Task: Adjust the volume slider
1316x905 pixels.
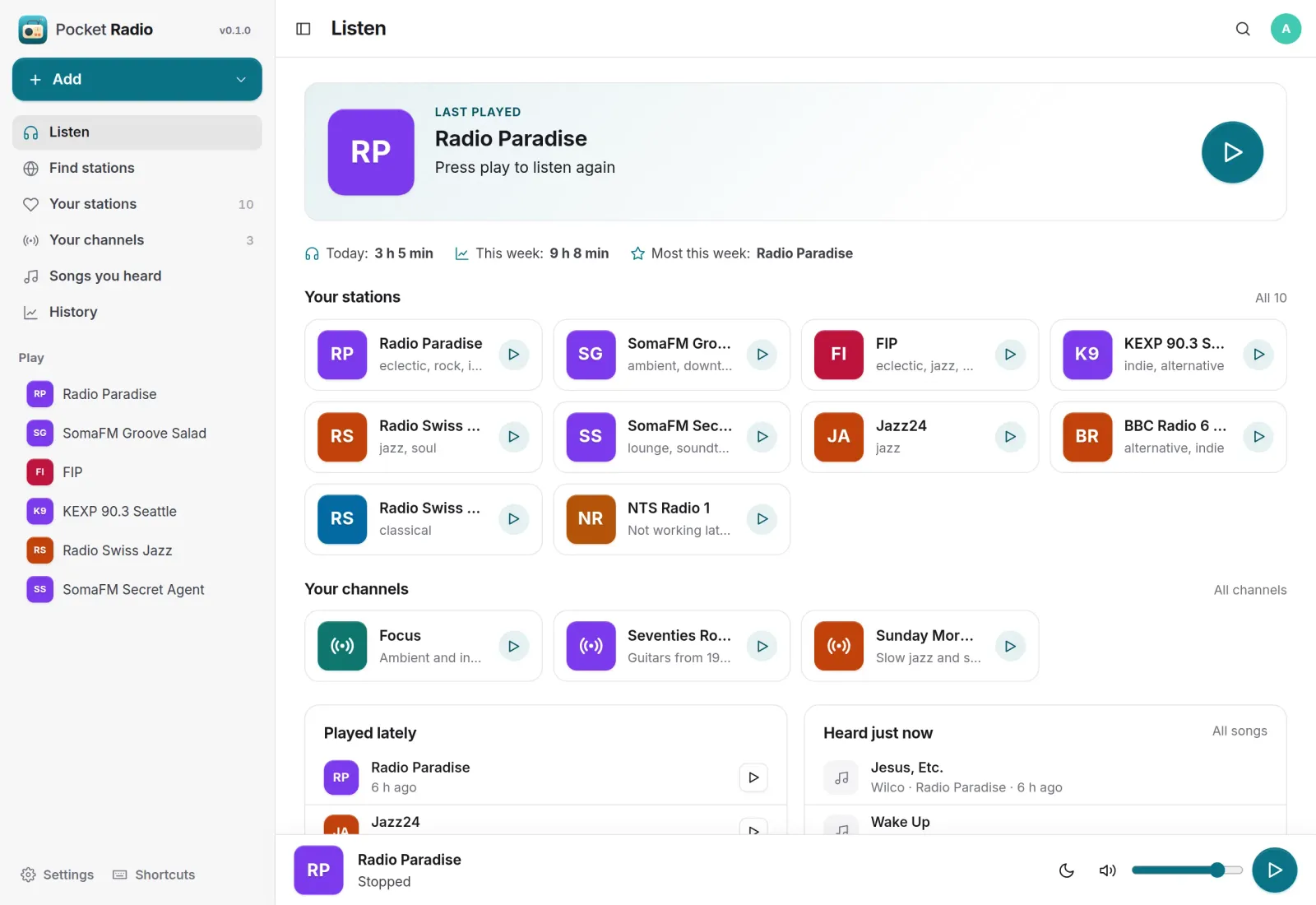Action: point(1187,870)
